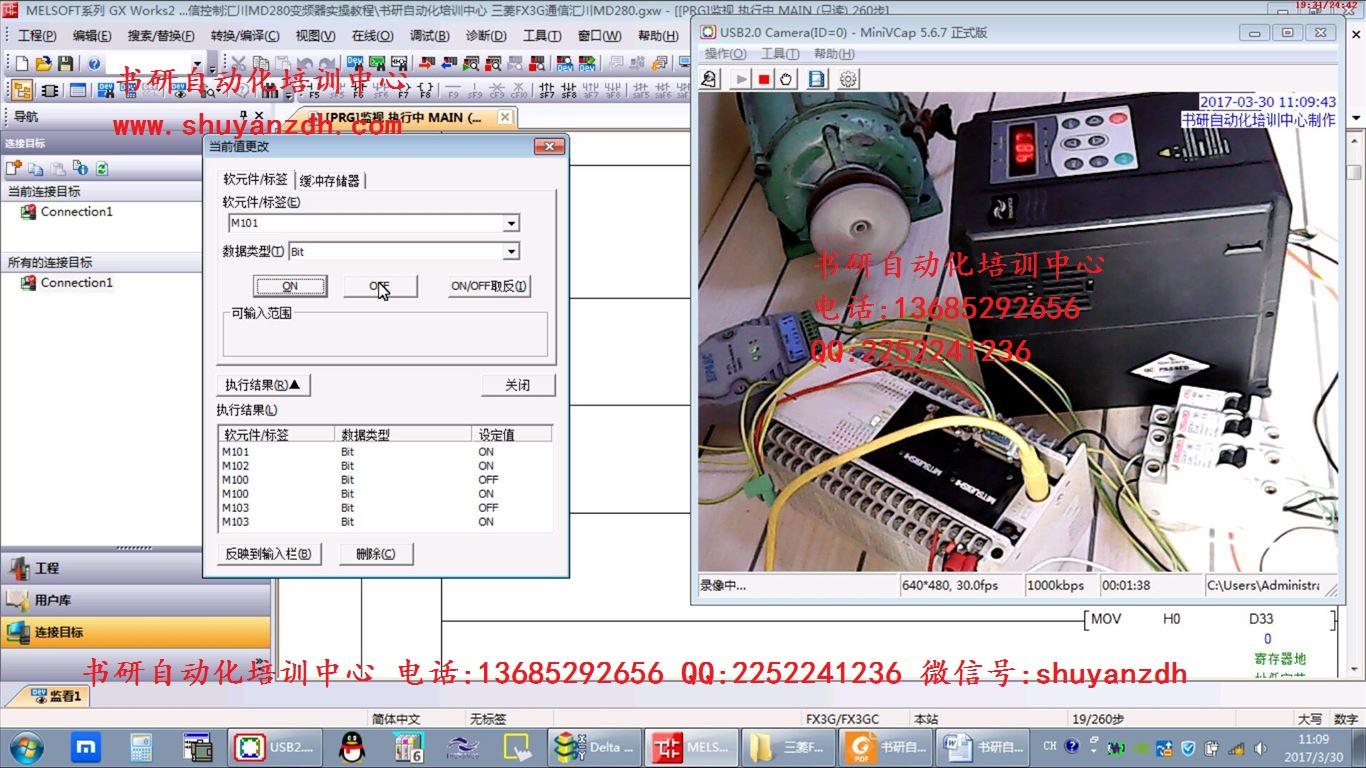Screen dimensions: 1366x768
Task: Click the Cut scissors toolbar icon
Action: pos(238,63)
